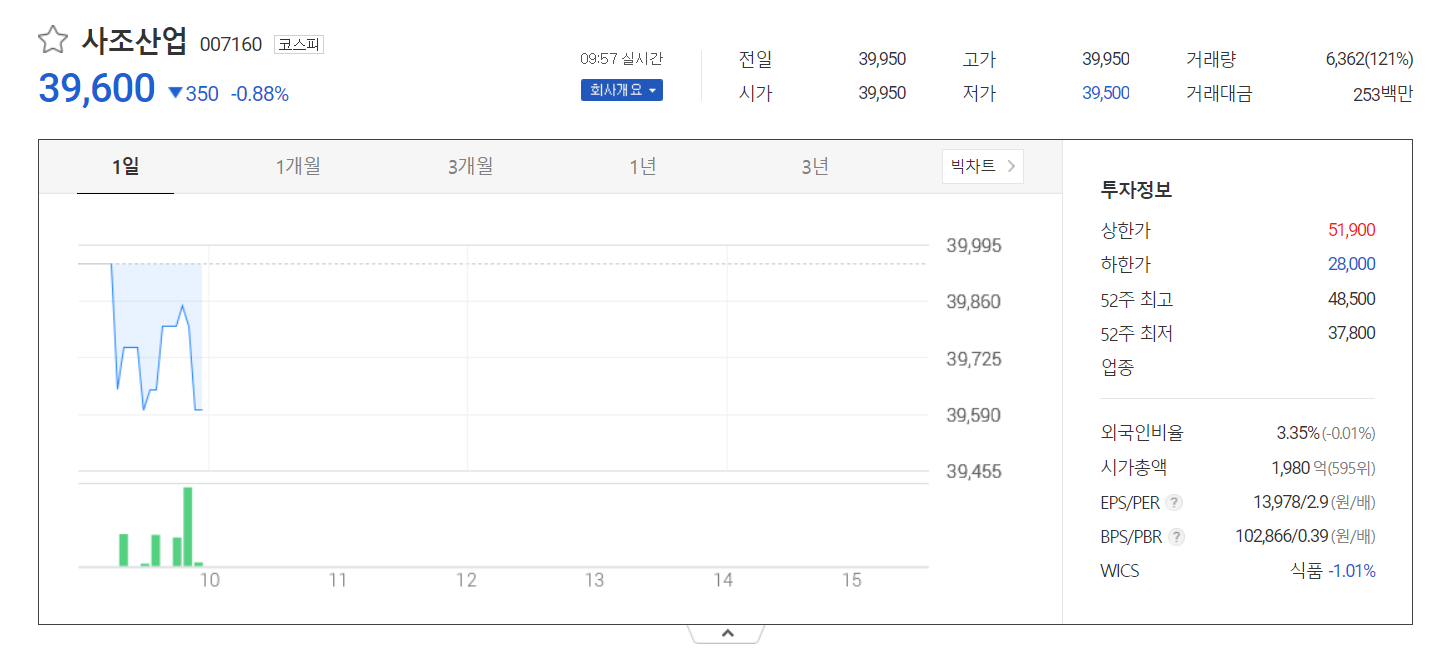The width and height of the screenshot is (1440, 652).
Task: Click the -0.88% change rate
Action: [x=260, y=94]
